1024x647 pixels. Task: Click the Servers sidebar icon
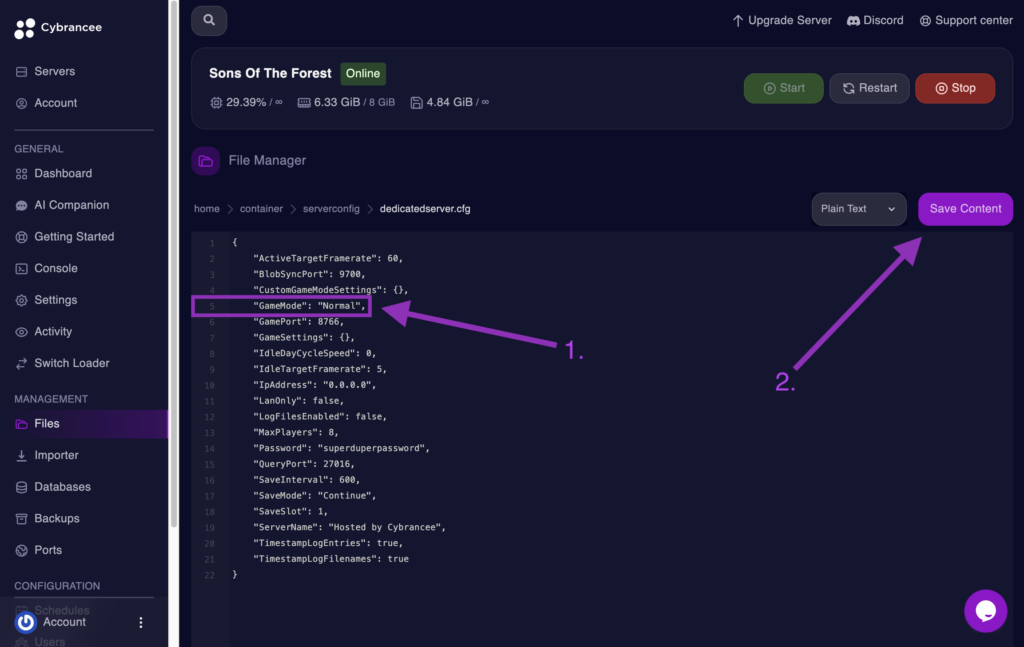coord(22,72)
